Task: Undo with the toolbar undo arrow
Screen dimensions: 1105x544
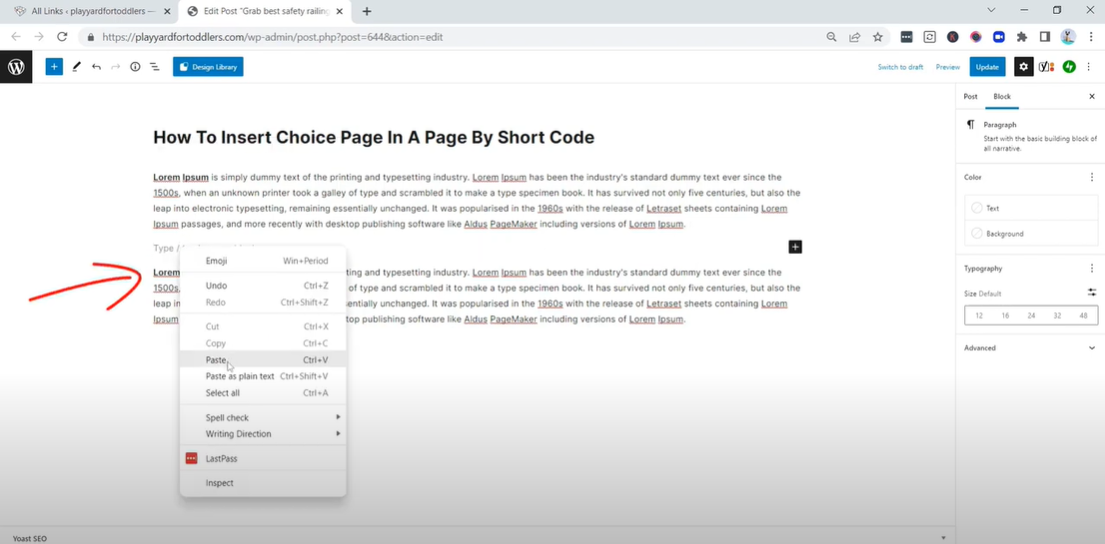Action: click(96, 67)
